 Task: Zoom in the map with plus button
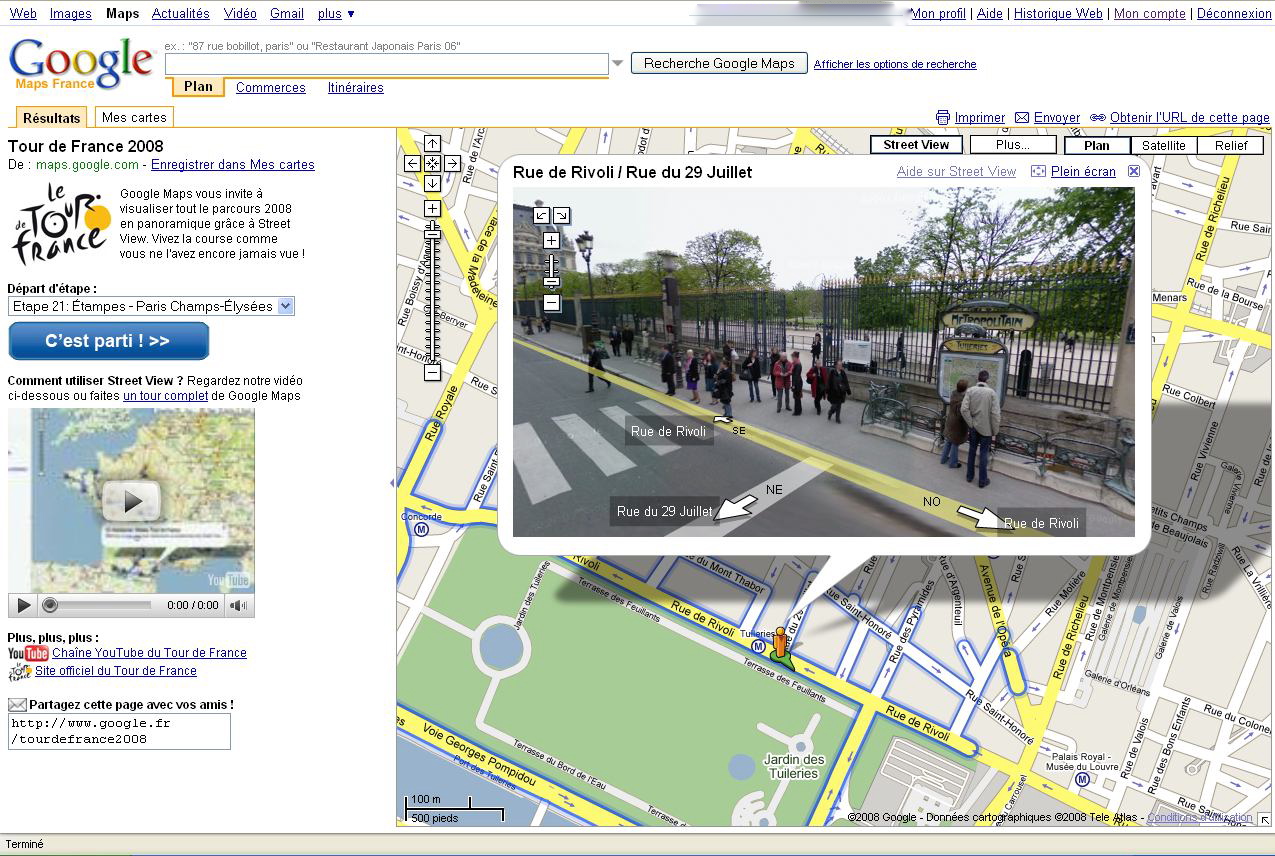tap(432, 208)
